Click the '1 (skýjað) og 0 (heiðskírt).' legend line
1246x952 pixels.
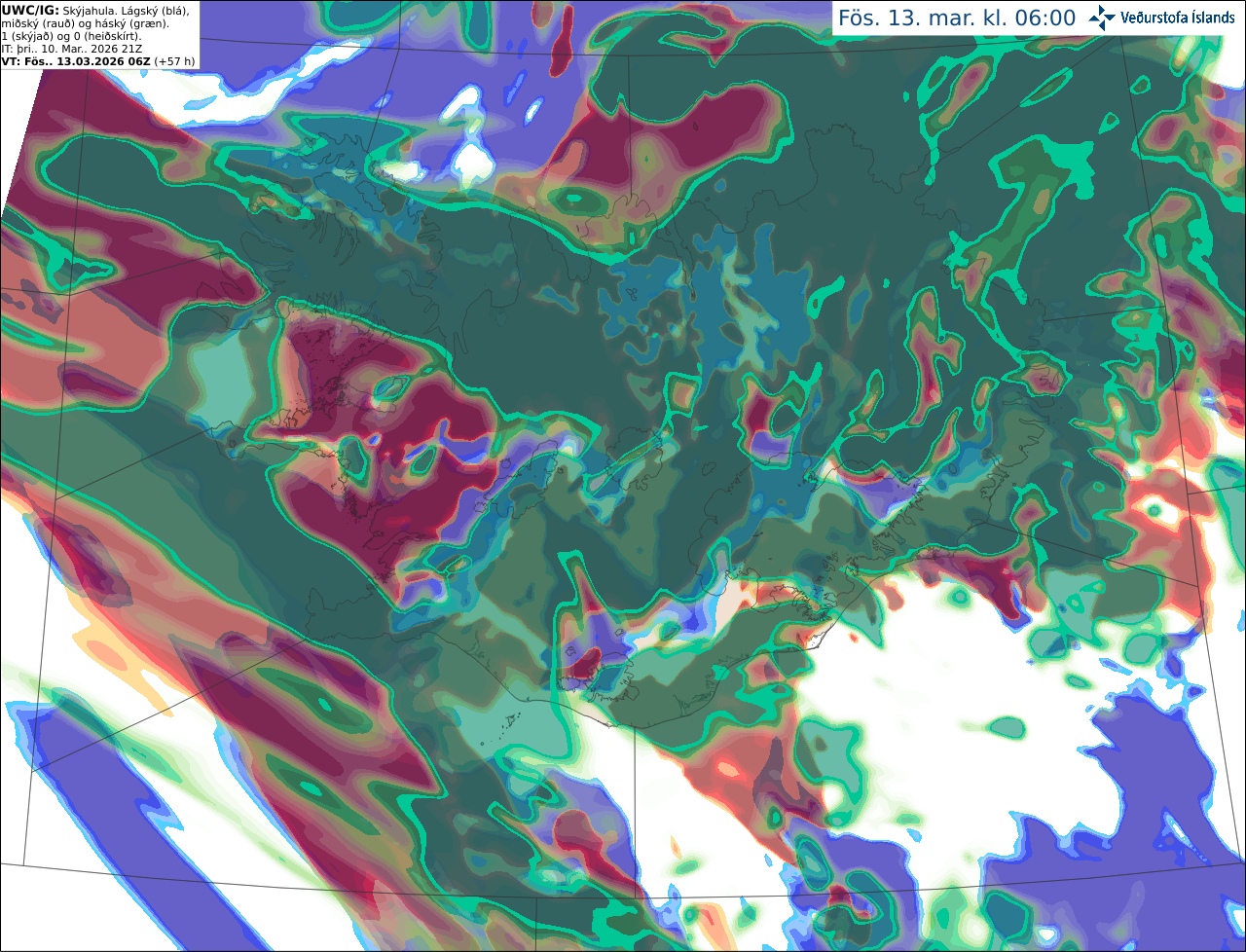(x=71, y=36)
